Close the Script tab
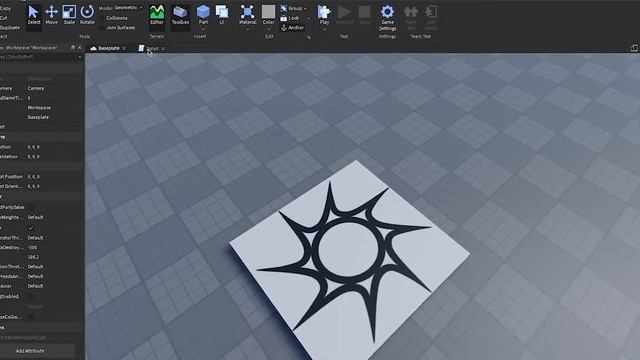The image size is (640, 360). tap(163, 49)
